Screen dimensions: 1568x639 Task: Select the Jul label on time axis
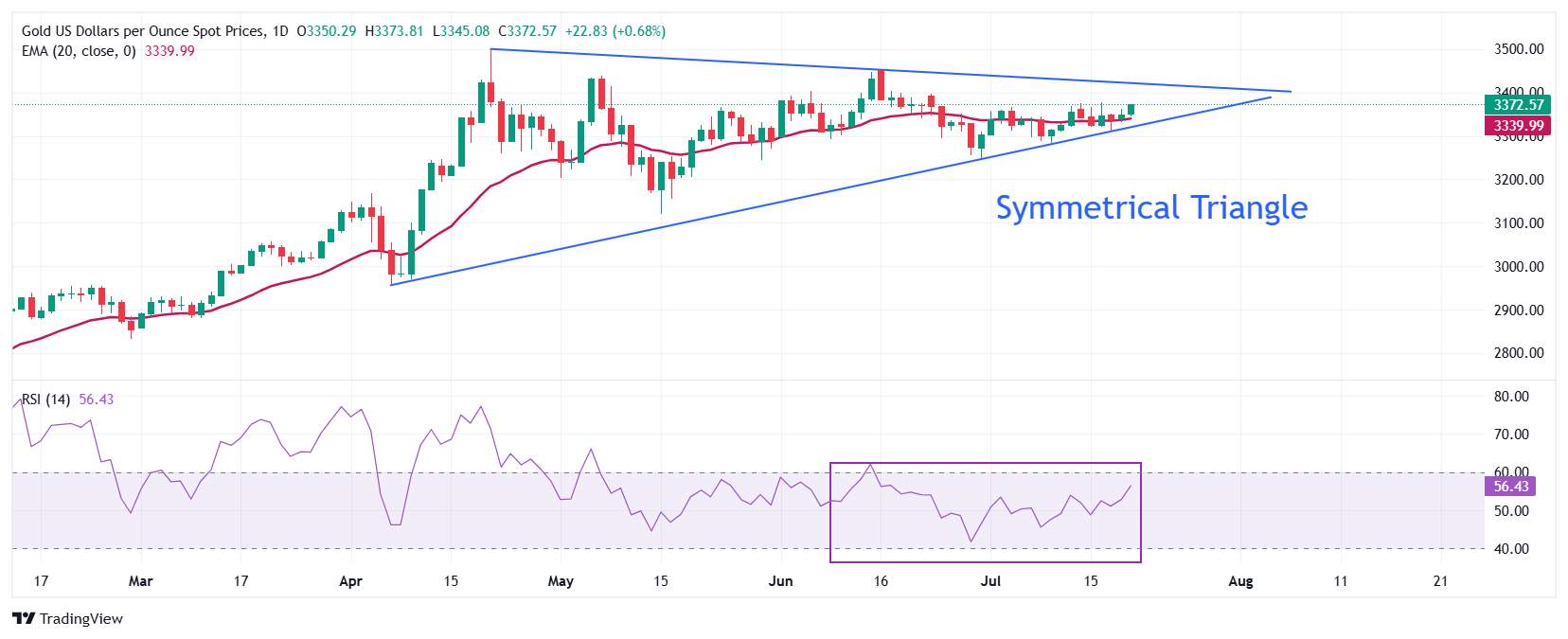point(990,581)
